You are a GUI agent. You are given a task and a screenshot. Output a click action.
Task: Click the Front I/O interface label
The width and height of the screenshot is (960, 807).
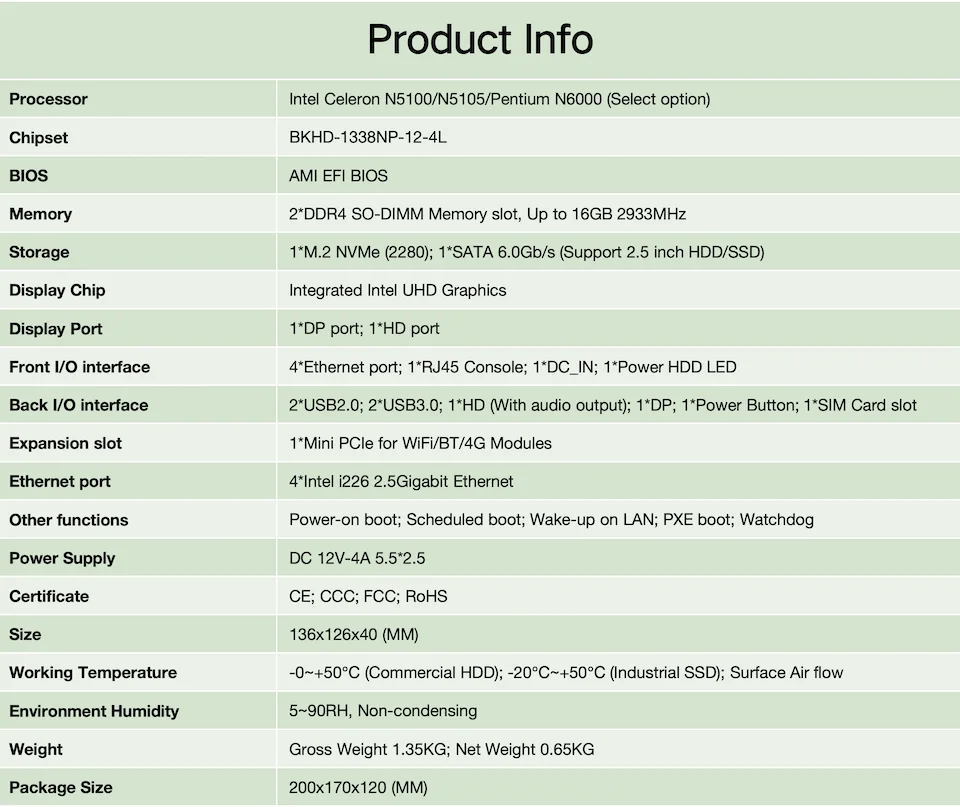79,367
